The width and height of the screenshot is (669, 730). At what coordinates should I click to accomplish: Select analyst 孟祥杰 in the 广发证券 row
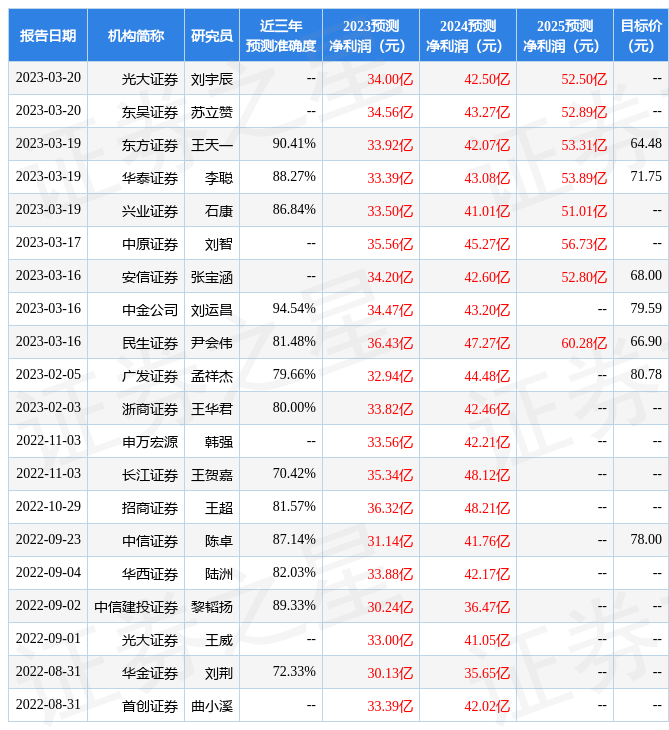click(212, 375)
